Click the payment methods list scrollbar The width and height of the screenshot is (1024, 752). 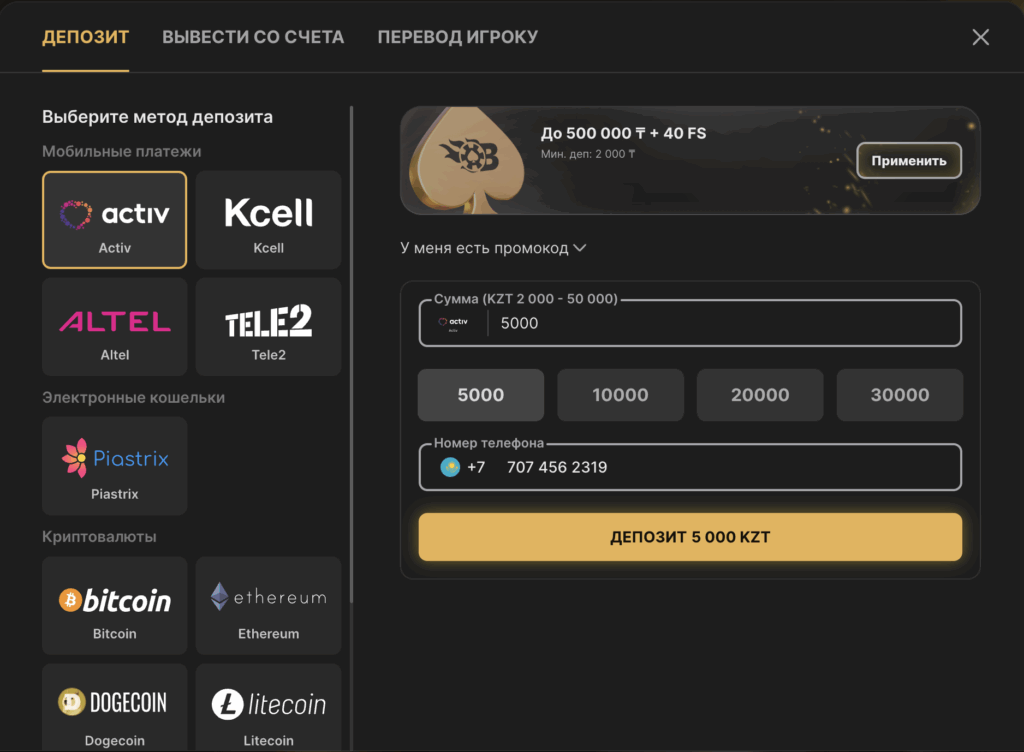coord(351,350)
